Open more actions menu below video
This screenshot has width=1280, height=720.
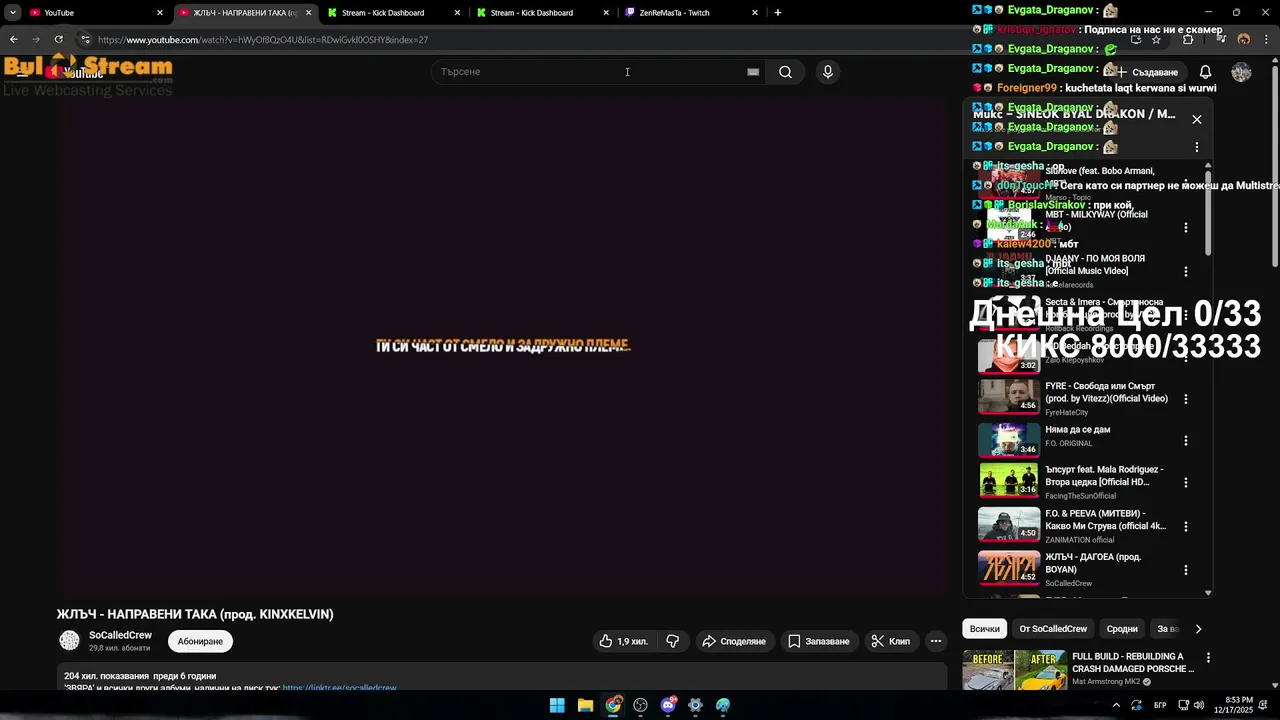click(936, 641)
